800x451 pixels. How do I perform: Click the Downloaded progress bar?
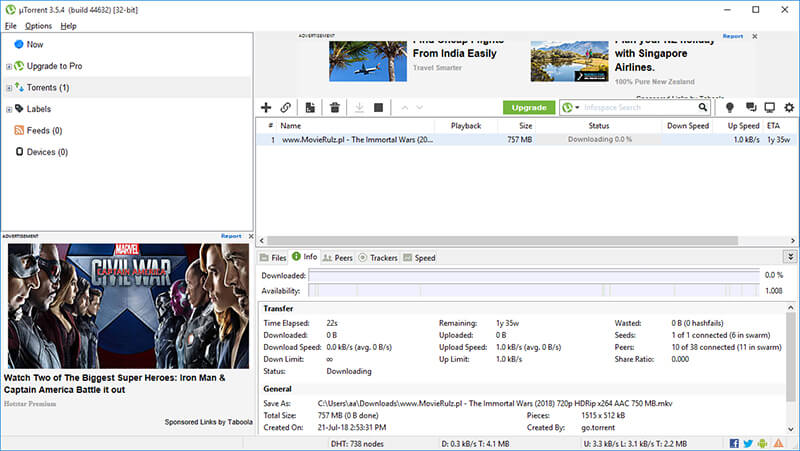pyautogui.click(x=534, y=275)
